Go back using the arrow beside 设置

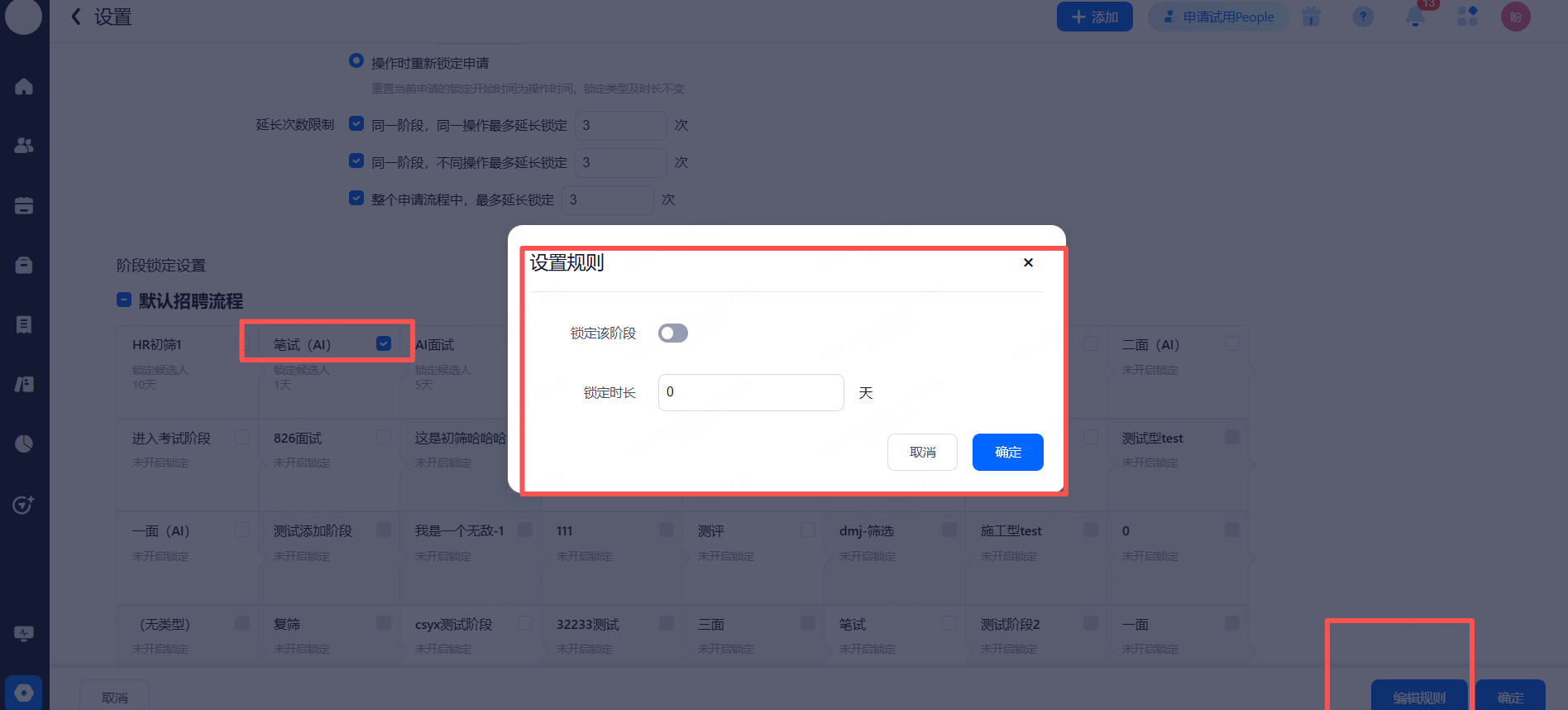[x=76, y=17]
